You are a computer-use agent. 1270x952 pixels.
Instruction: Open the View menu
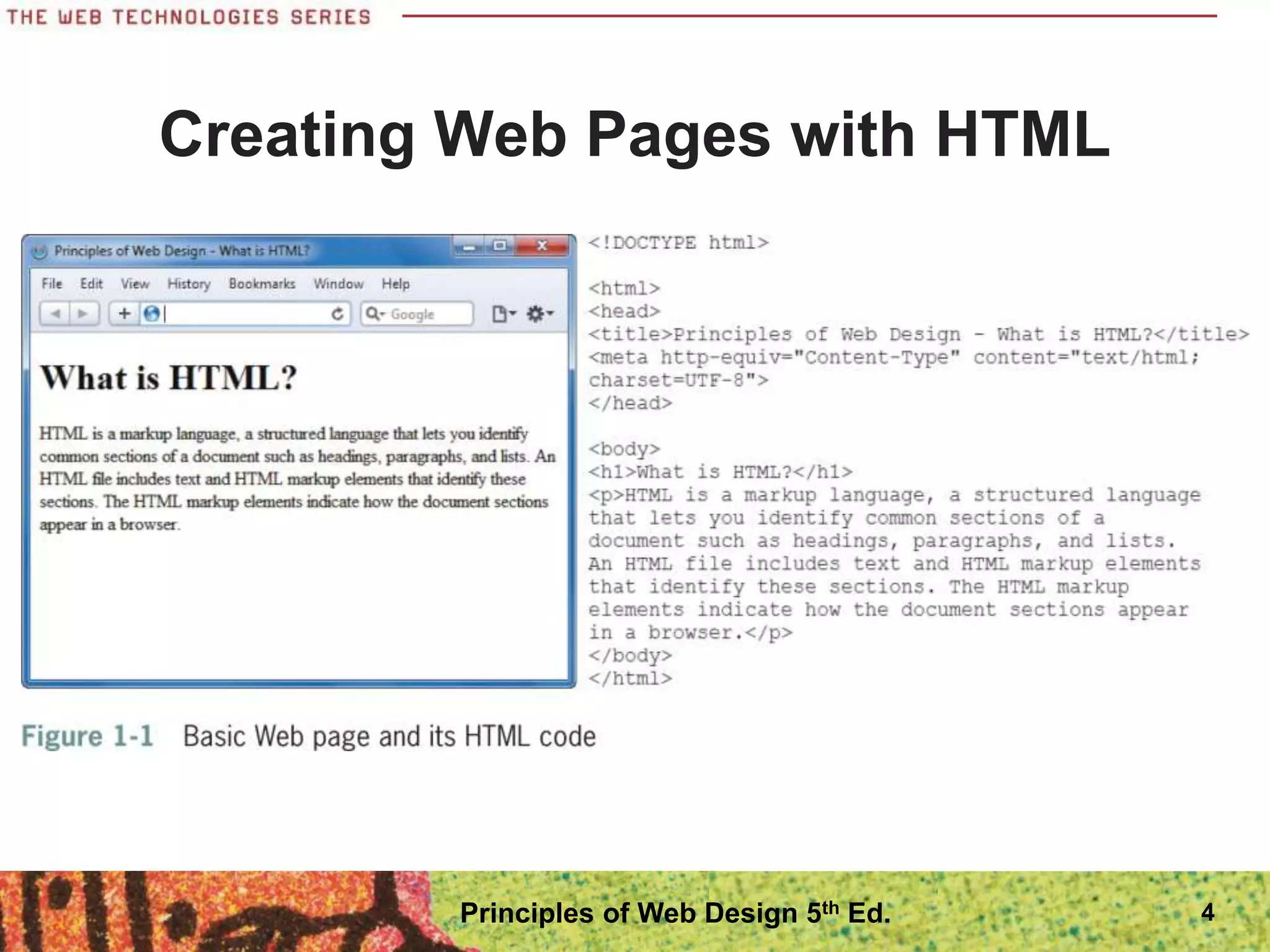click(x=135, y=284)
